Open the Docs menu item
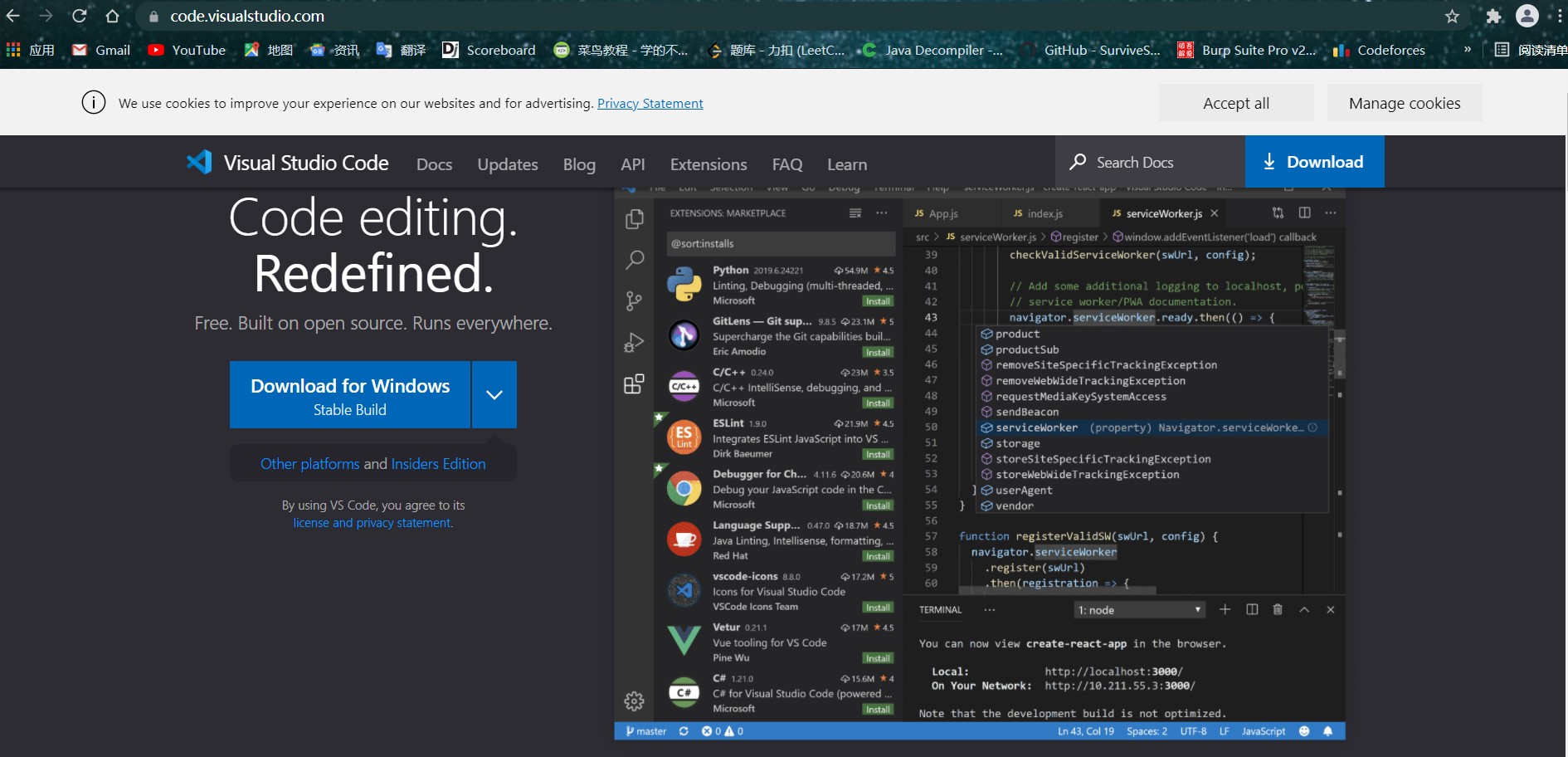Viewport: 1568px width, 757px height. pyautogui.click(x=435, y=164)
